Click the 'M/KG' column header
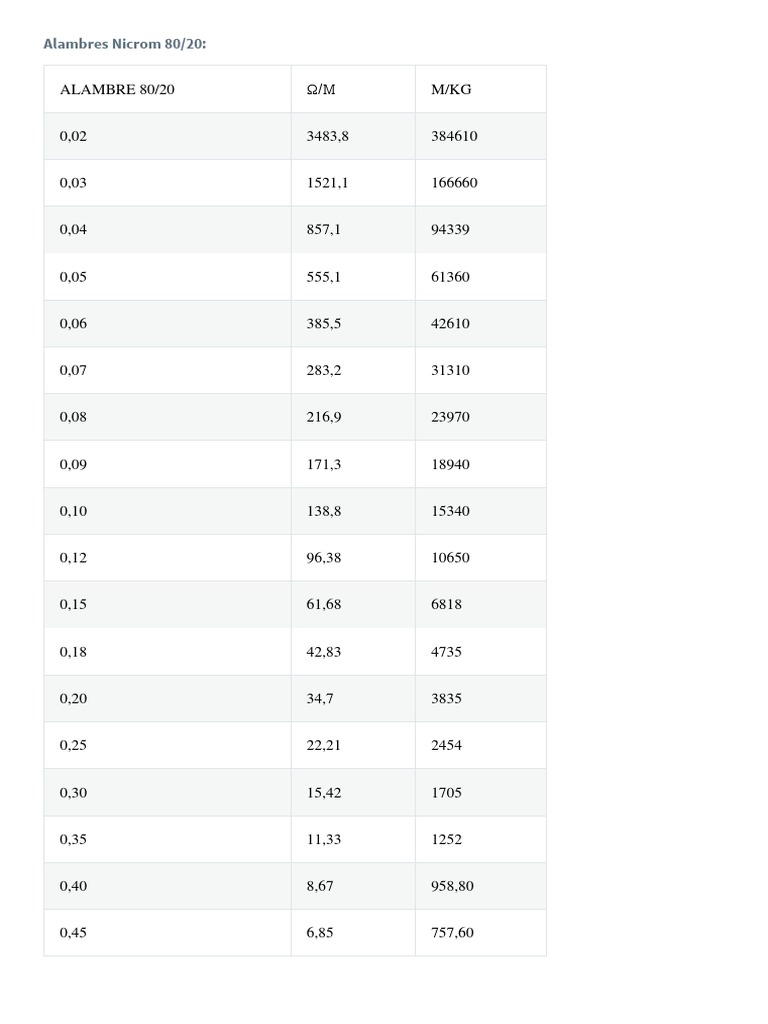Image resolution: width=768 pixels, height=1024 pixels. pyautogui.click(x=451, y=90)
